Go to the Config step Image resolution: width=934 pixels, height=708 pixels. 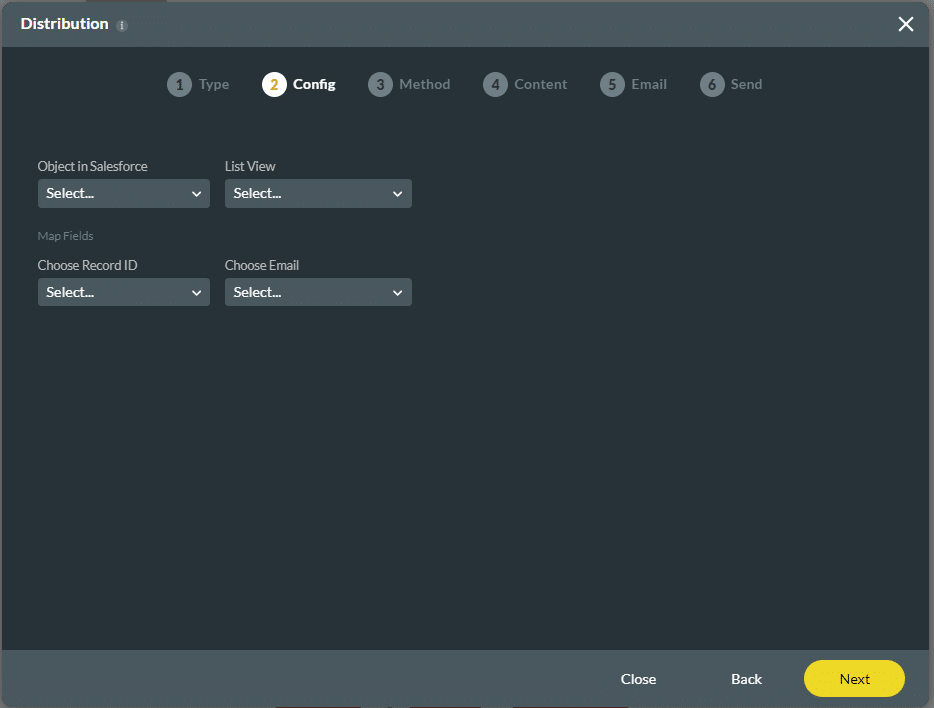click(273, 84)
